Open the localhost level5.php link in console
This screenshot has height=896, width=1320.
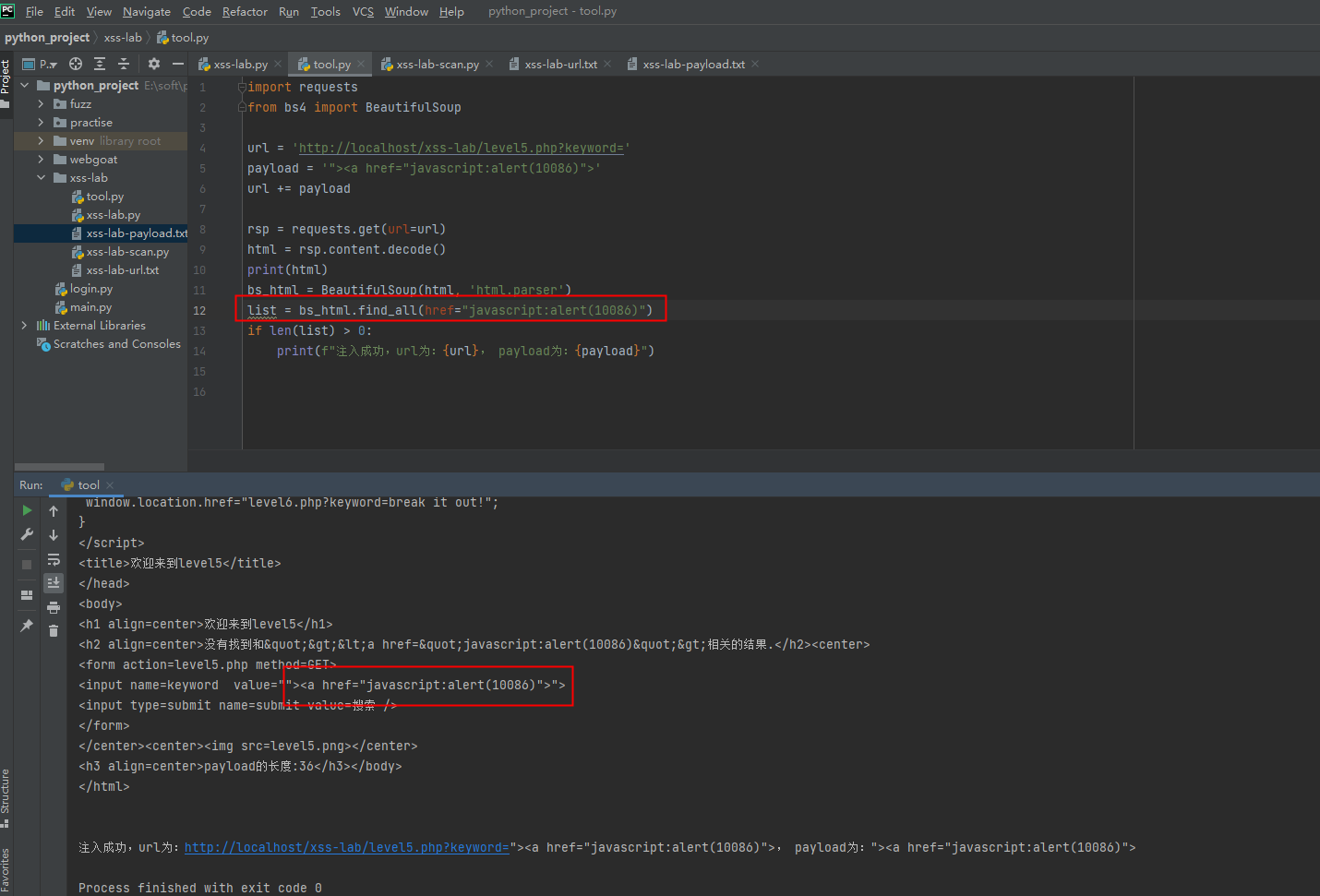click(346, 847)
